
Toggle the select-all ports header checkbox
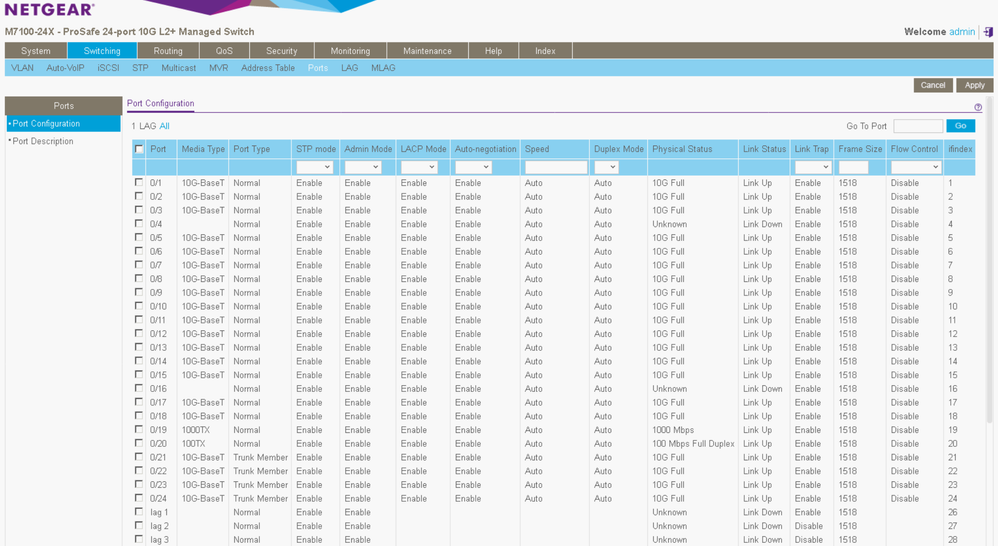click(x=139, y=149)
